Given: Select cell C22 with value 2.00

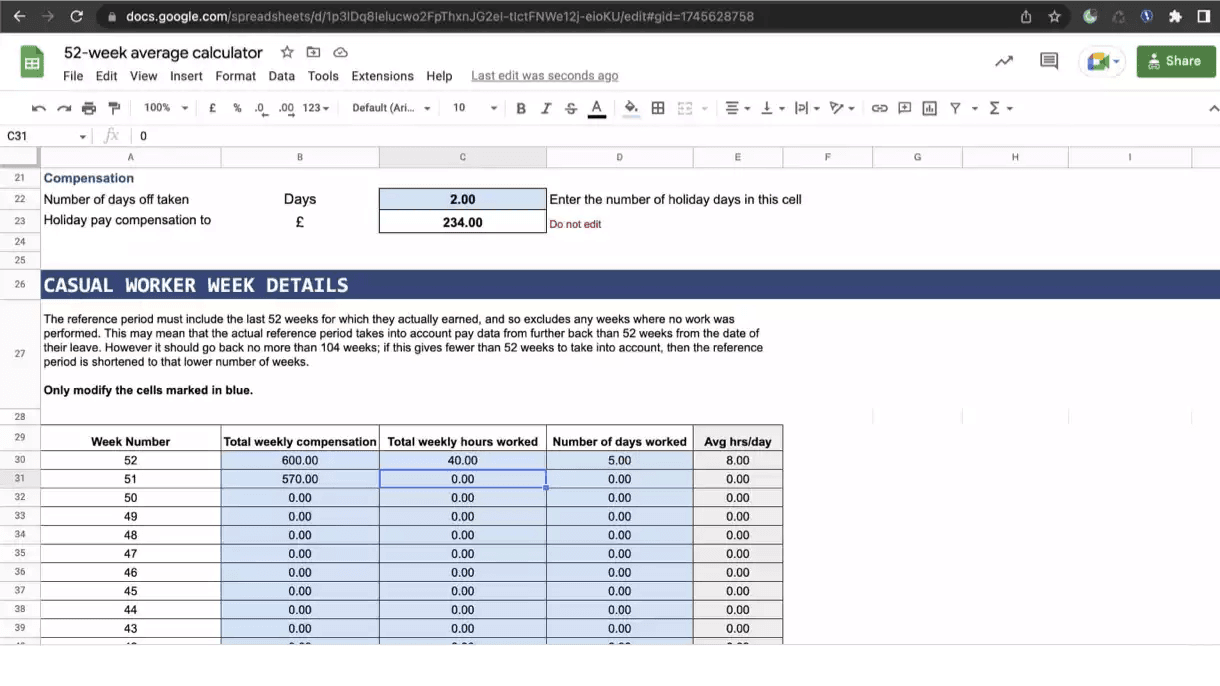Looking at the screenshot, I should pos(462,199).
